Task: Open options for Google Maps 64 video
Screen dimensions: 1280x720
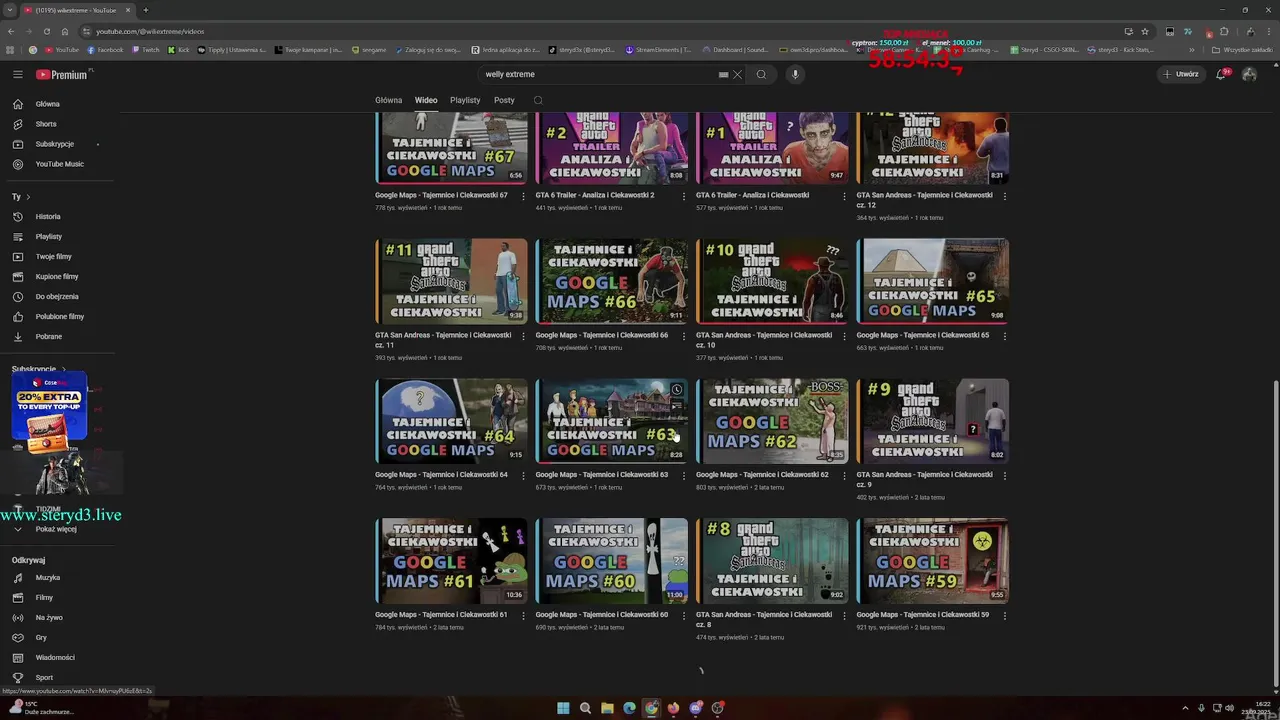Action: point(523,476)
